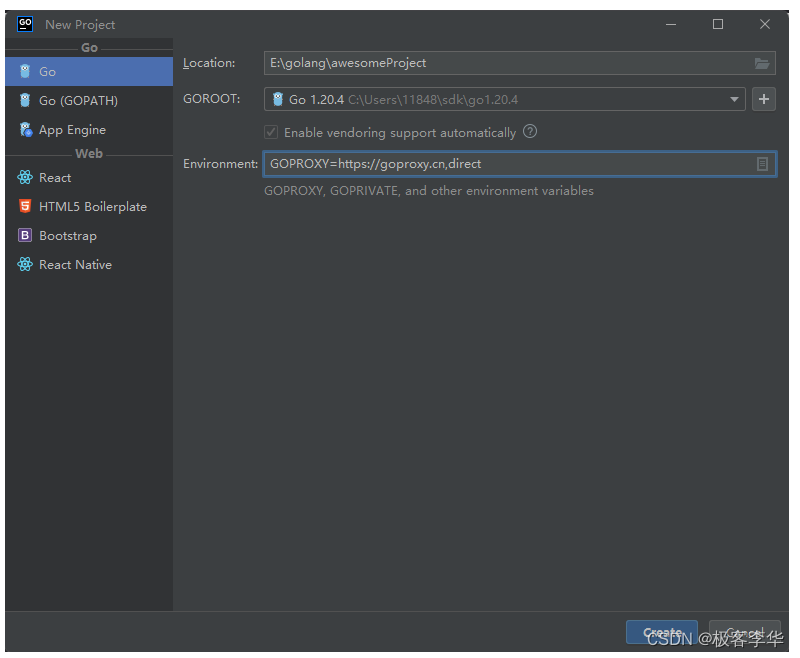Click the React Native atom icon

coord(24,264)
